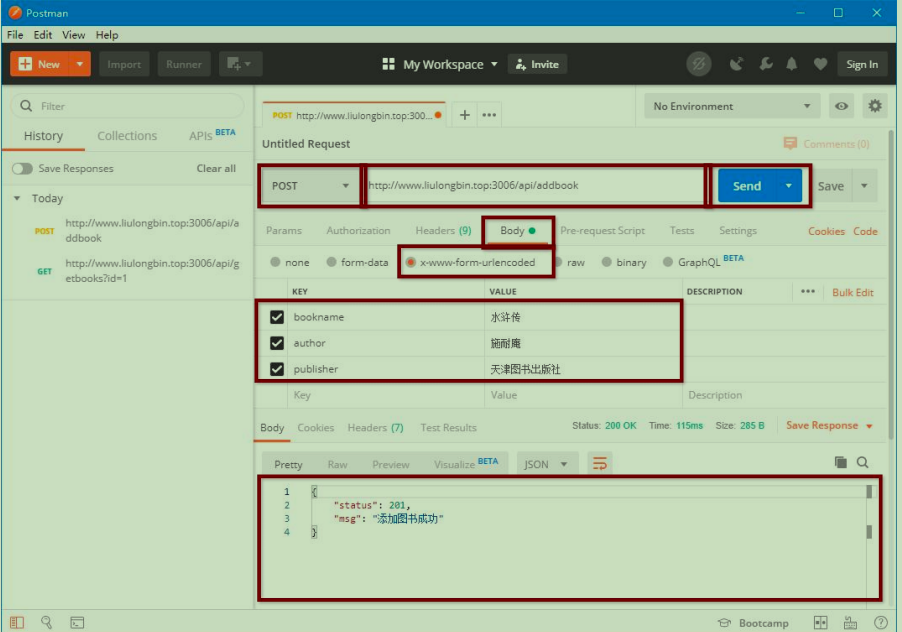The width and height of the screenshot is (902, 632).
Task: Click the sync status circle icon
Action: coord(698,64)
